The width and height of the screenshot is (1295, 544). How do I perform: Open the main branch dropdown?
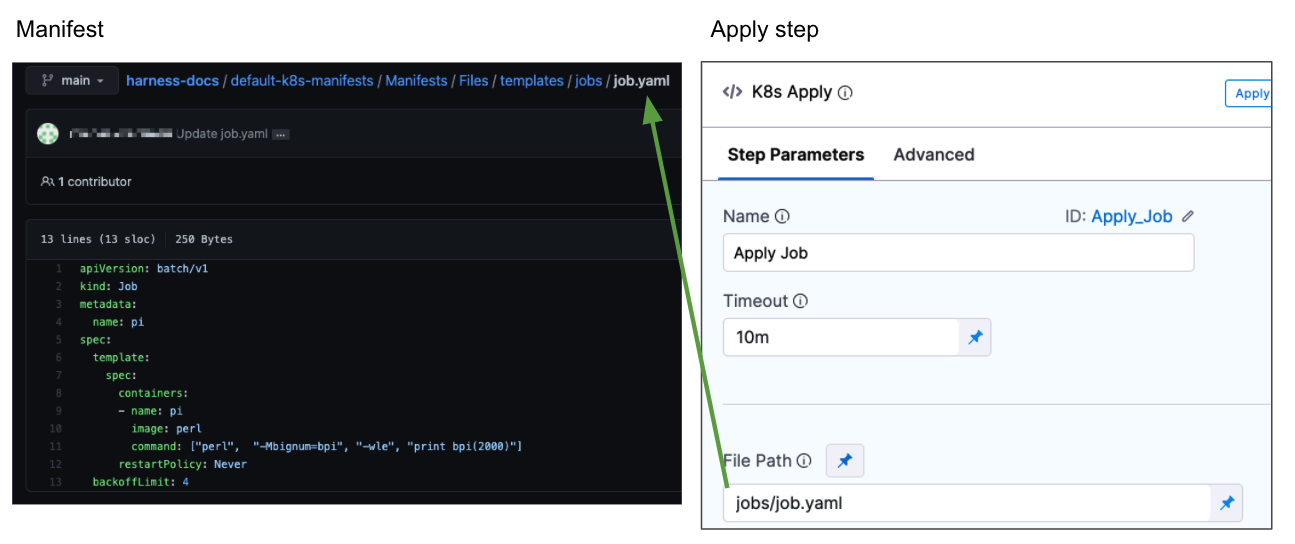click(x=72, y=81)
